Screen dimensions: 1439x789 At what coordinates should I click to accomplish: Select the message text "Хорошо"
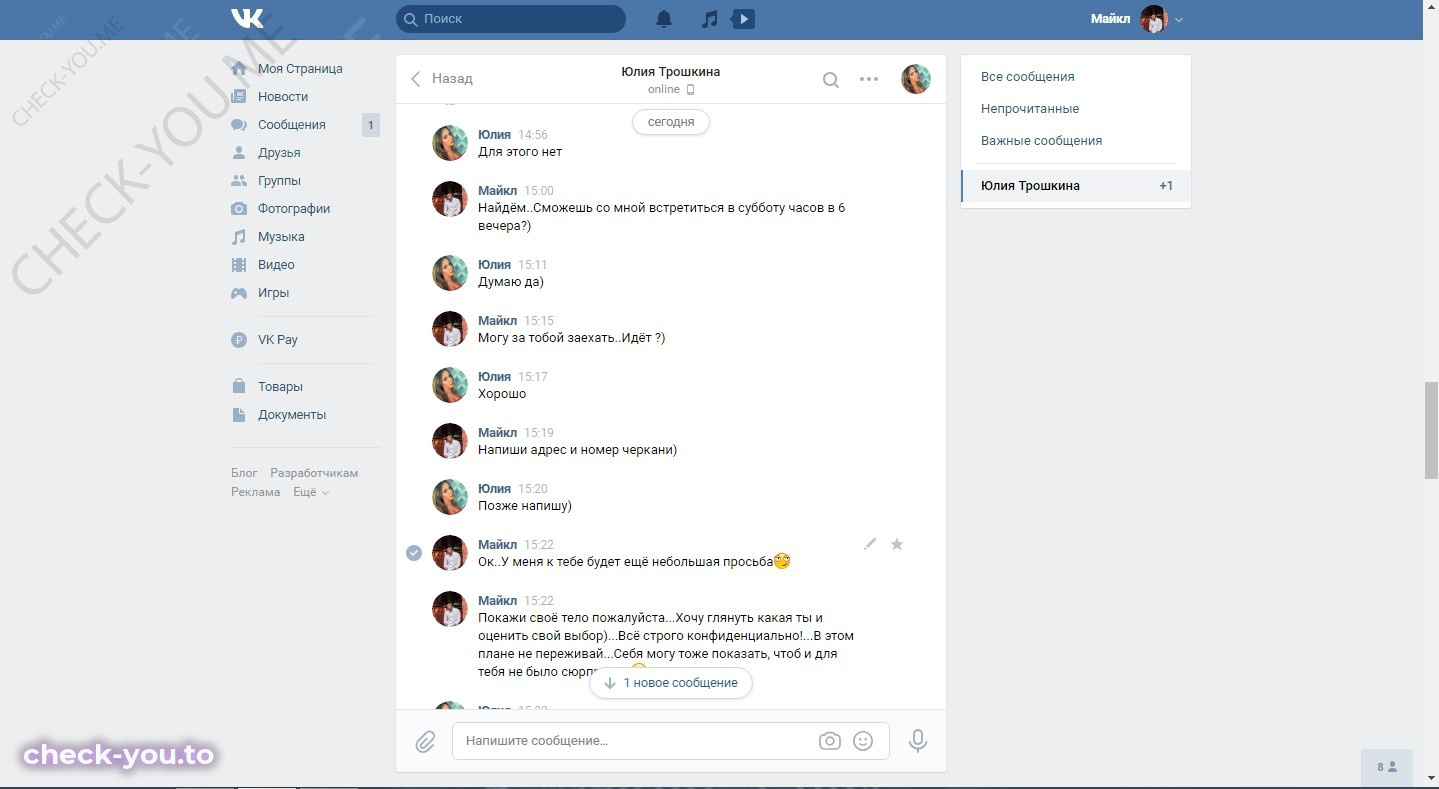point(502,394)
